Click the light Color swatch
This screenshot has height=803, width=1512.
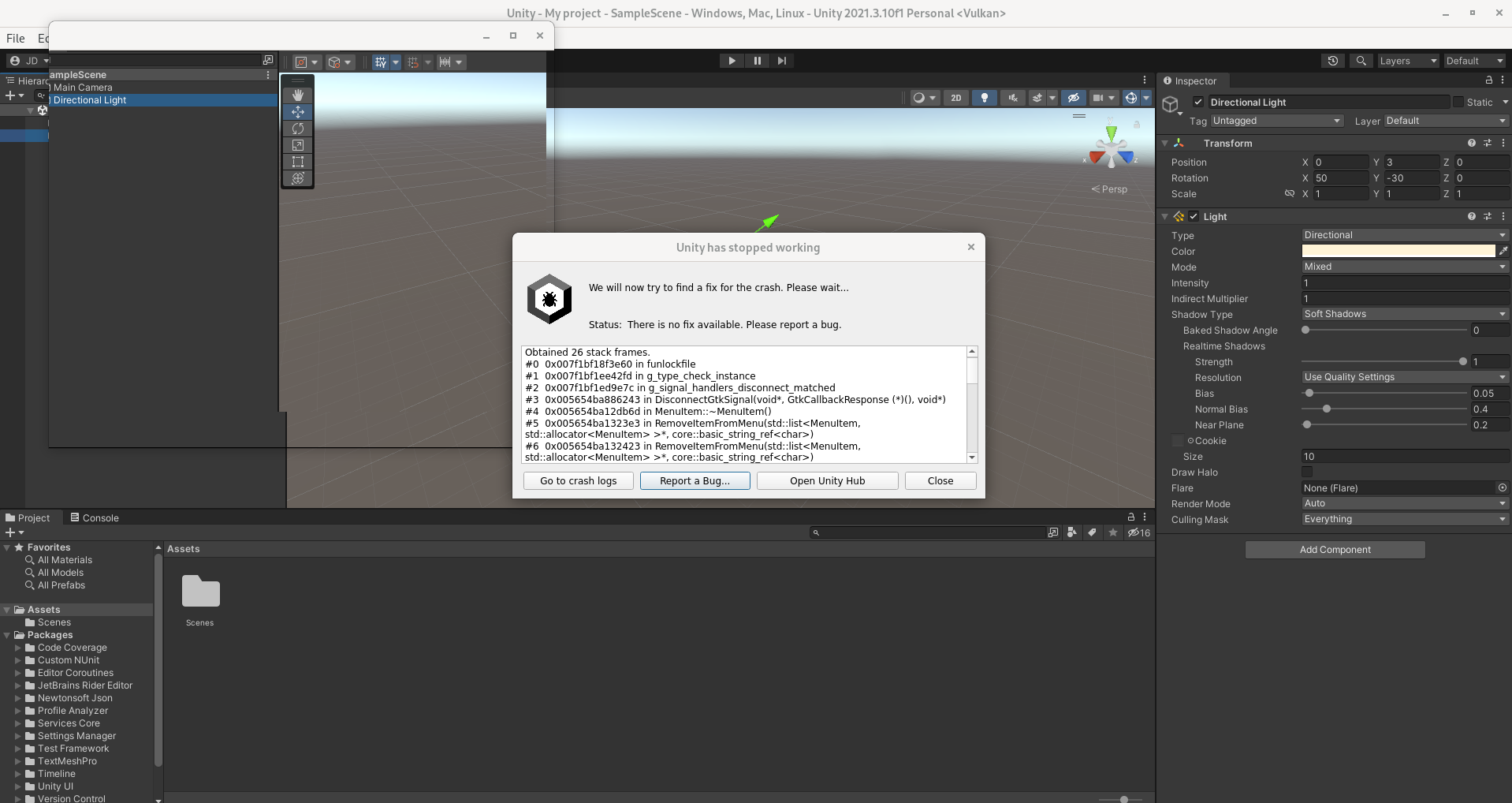coord(1398,251)
